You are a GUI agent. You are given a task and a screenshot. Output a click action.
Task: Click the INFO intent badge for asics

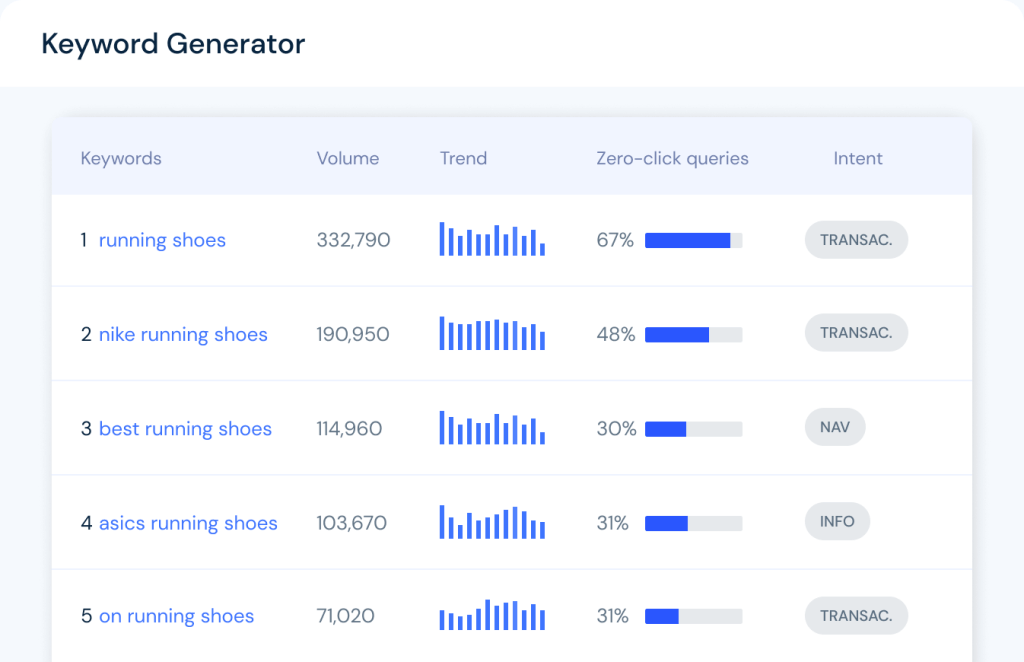837,521
